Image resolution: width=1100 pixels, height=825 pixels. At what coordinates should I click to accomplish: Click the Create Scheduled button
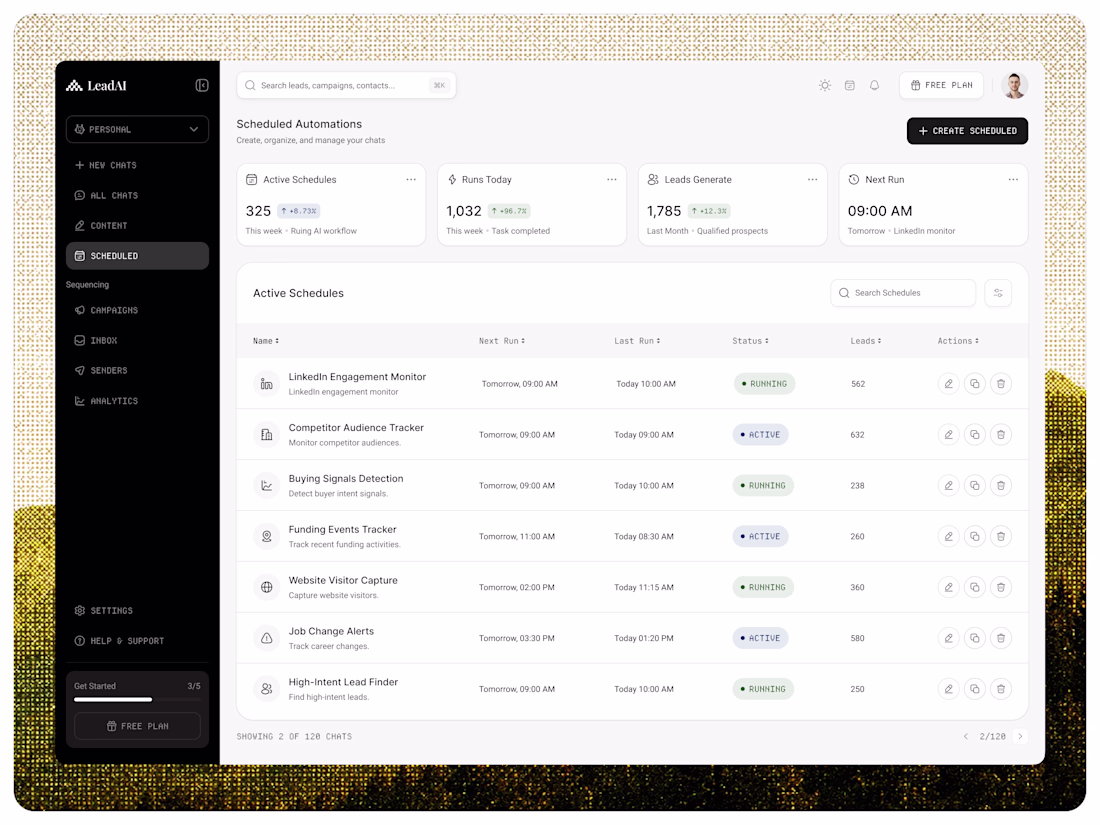point(967,131)
